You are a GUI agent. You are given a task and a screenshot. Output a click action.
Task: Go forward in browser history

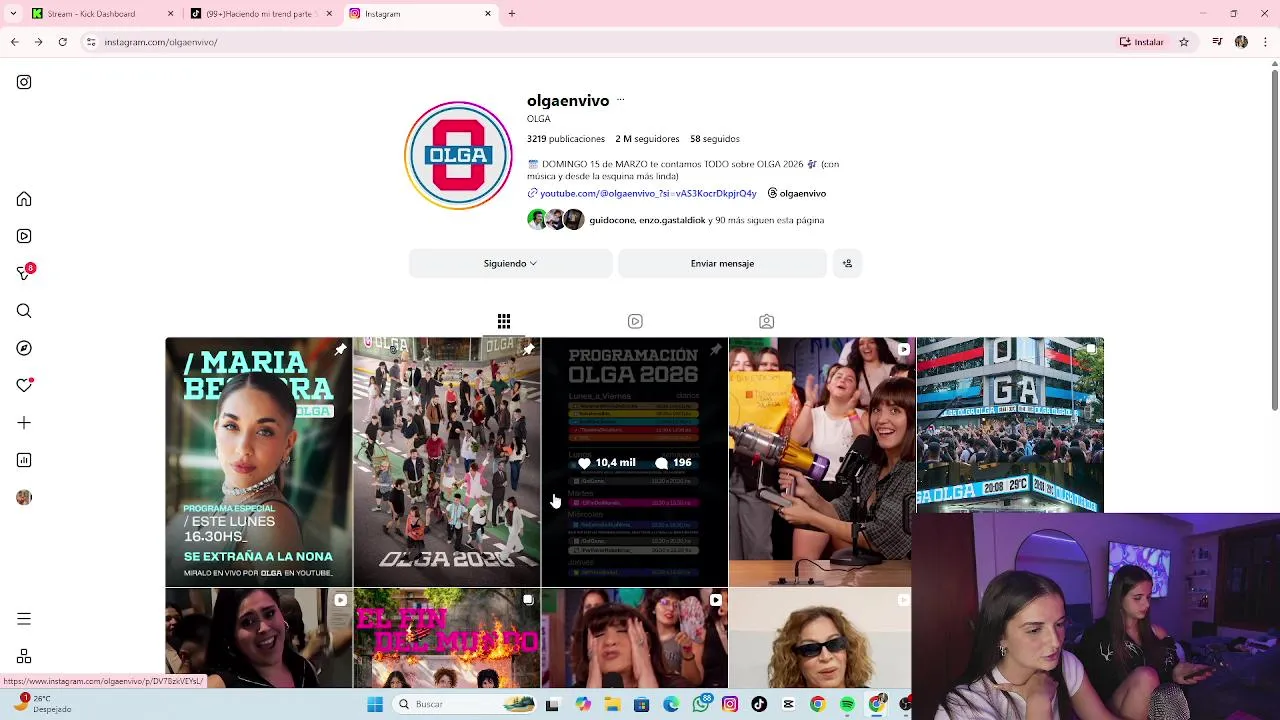click(x=38, y=42)
